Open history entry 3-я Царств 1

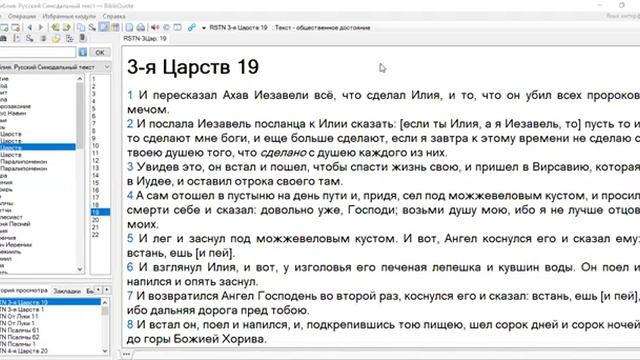[x=22, y=309]
